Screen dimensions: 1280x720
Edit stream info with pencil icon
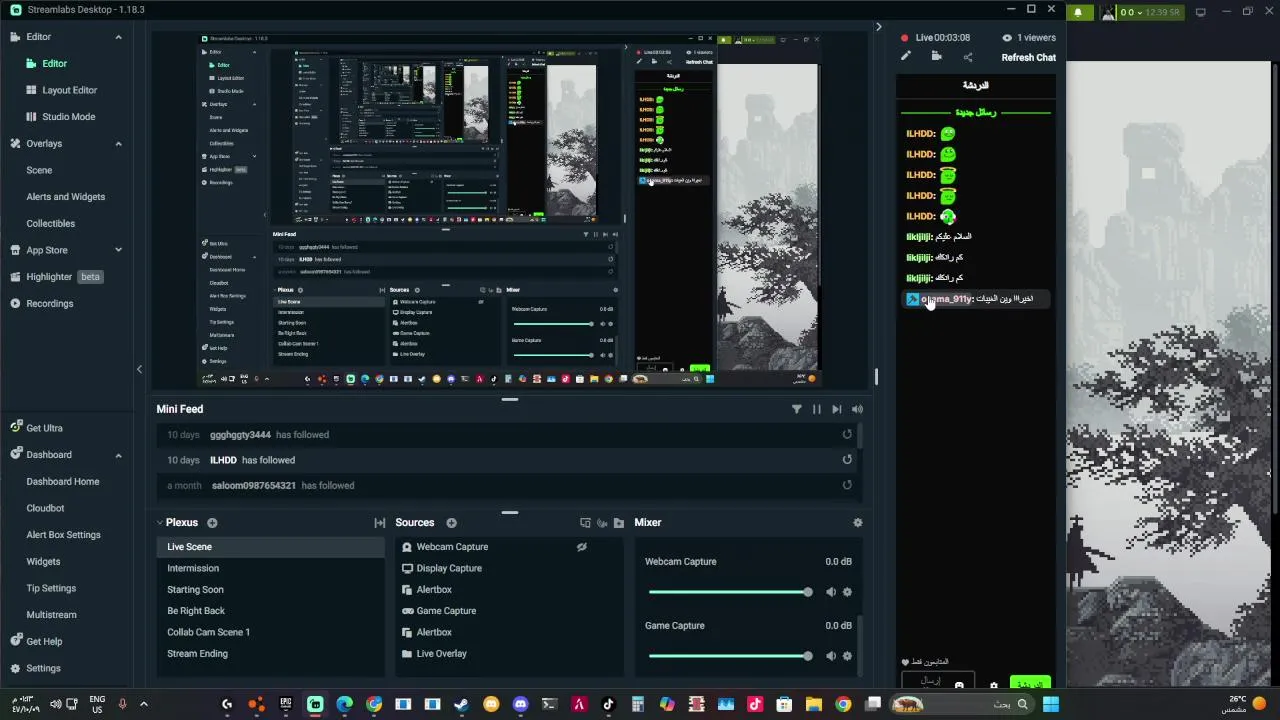(x=906, y=57)
